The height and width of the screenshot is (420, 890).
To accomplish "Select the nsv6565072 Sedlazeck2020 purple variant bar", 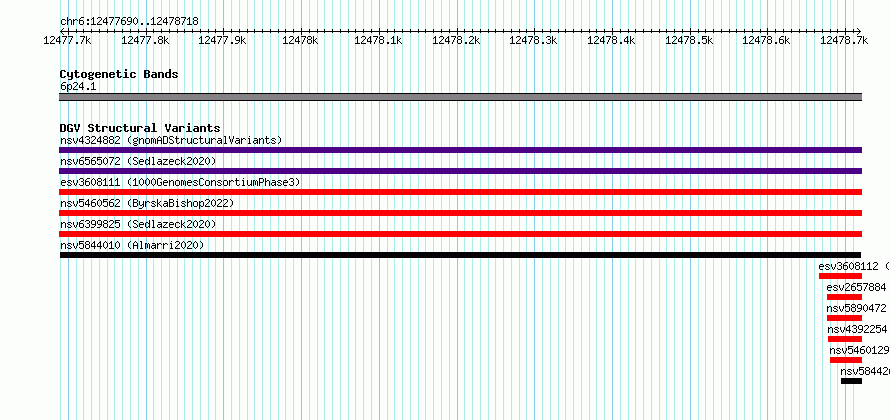I will (x=460, y=171).
